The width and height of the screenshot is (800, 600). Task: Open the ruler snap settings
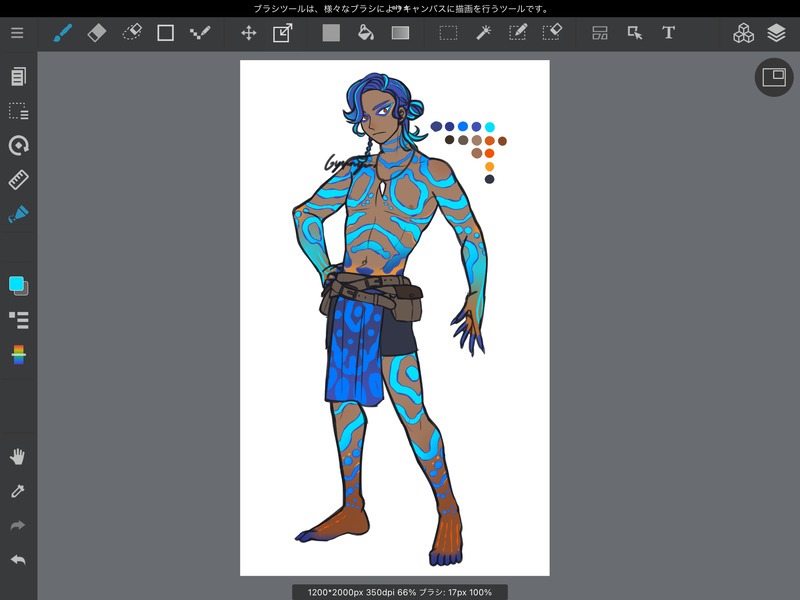coord(18,180)
